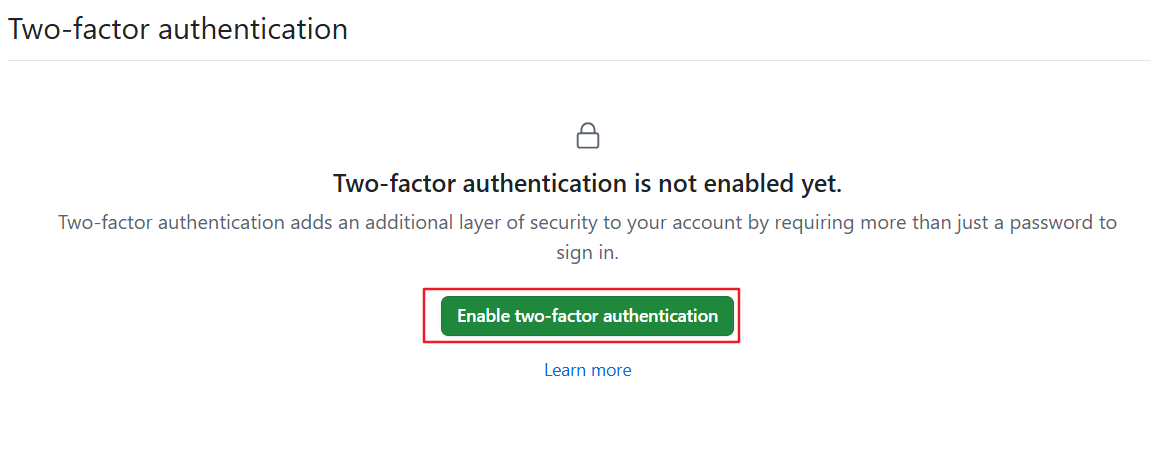1151x465 pixels.
Task: Learn more about two-factor authentication
Action: coord(587,370)
